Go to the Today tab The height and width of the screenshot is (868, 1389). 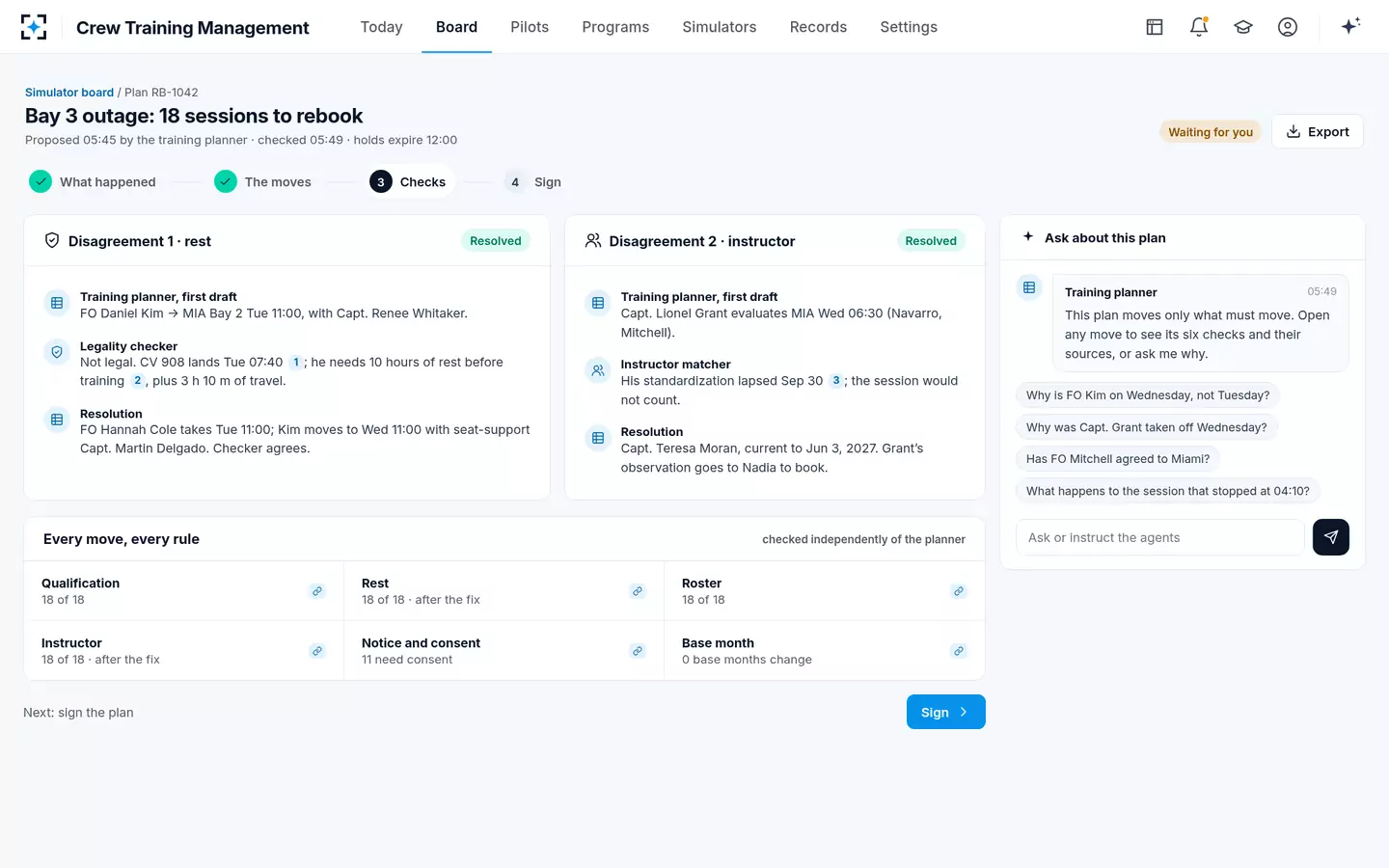381,27
